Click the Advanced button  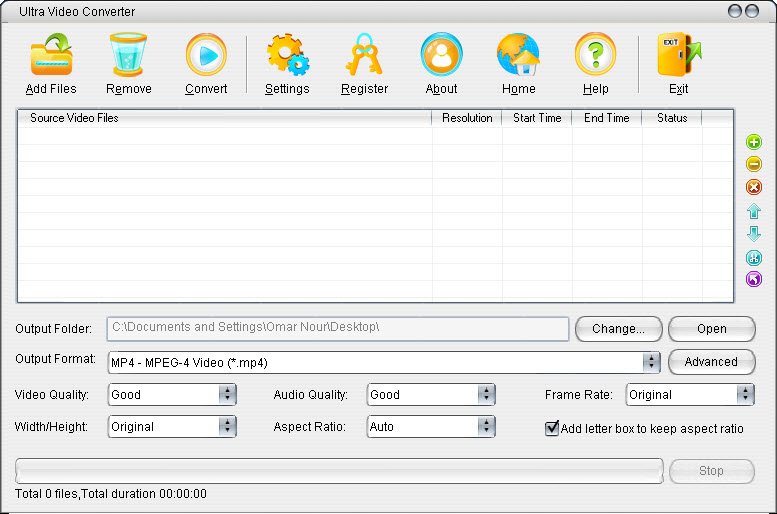tap(712, 362)
